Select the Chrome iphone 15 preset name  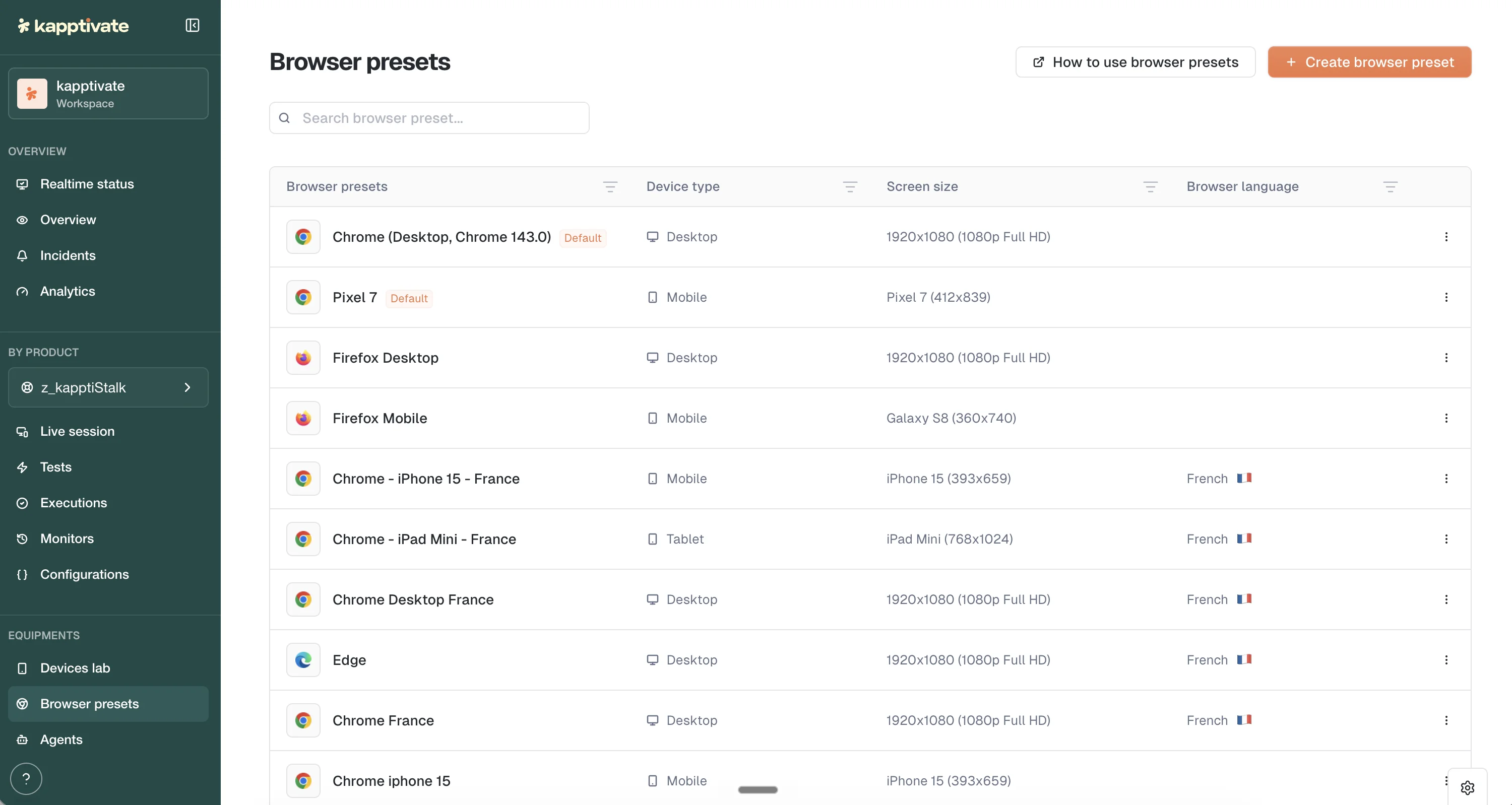pos(392,781)
